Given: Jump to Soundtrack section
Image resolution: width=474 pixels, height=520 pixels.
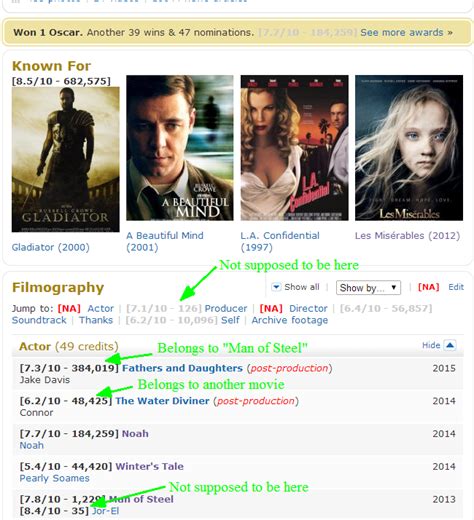Looking at the screenshot, I should point(39,320).
